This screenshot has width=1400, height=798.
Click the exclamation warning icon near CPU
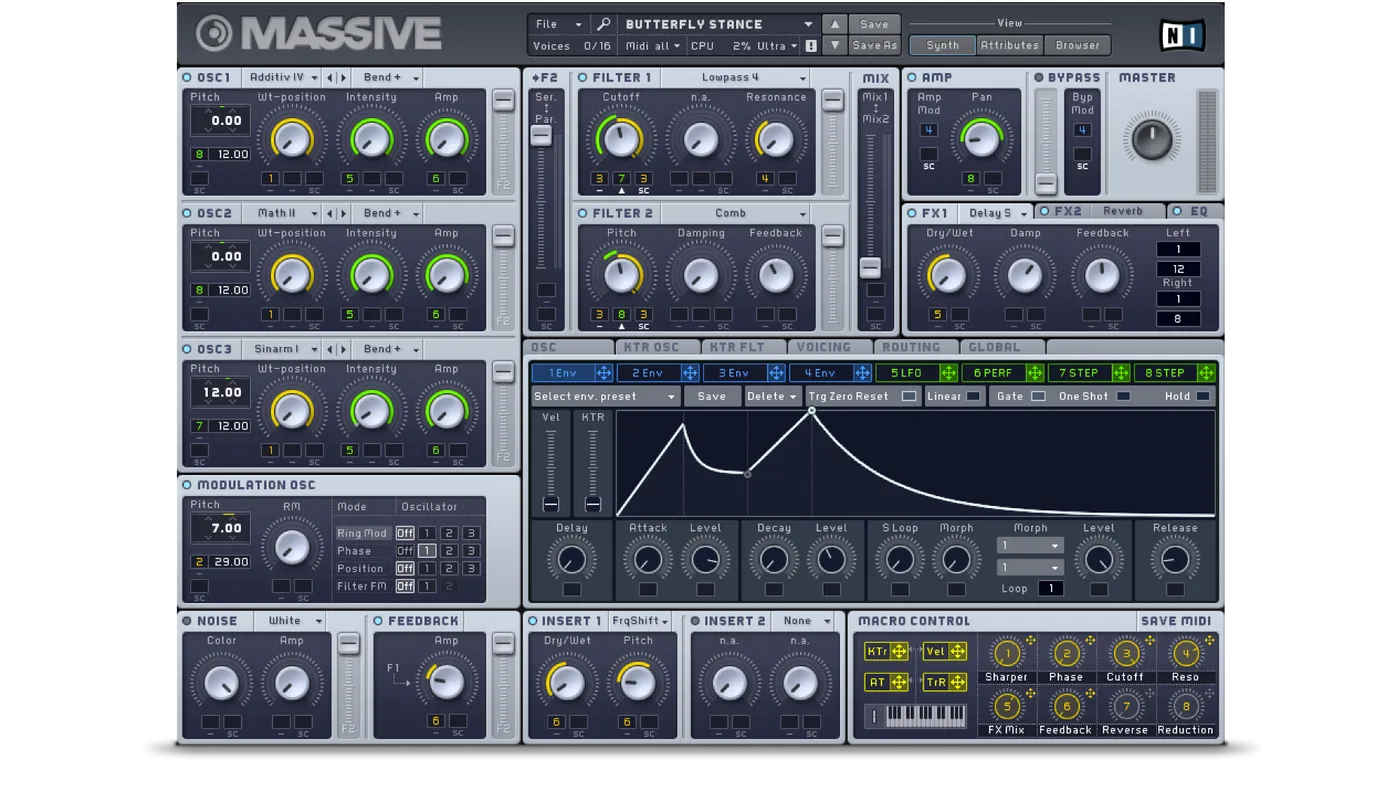[811, 46]
